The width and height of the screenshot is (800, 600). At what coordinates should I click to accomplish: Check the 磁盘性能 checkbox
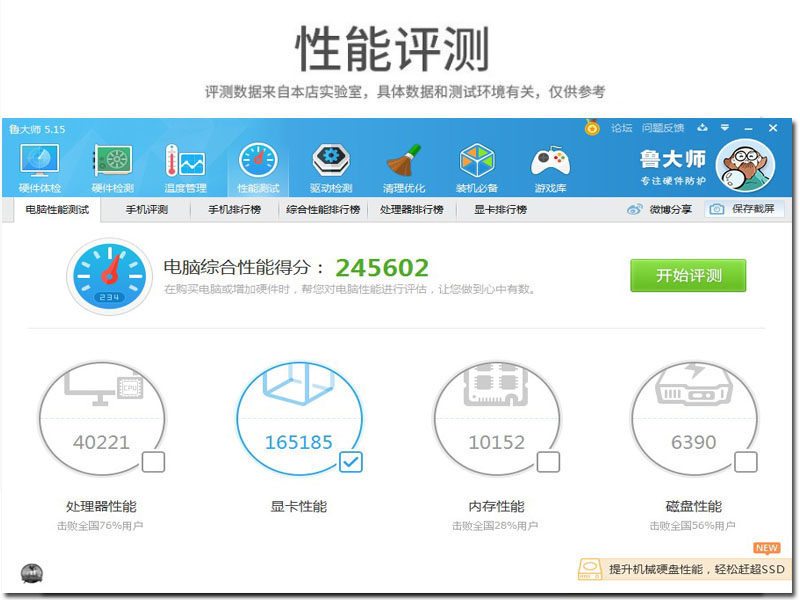pyautogui.click(x=745, y=462)
